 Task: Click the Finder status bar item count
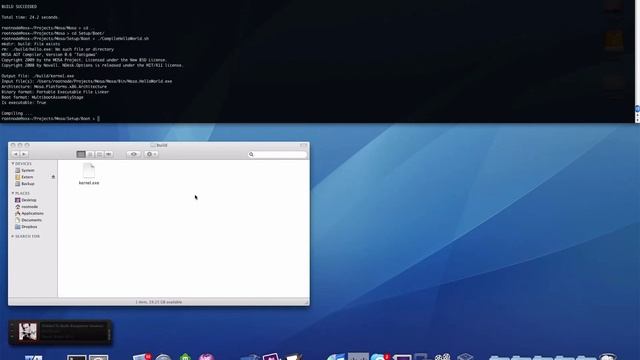click(x=159, y=302)
